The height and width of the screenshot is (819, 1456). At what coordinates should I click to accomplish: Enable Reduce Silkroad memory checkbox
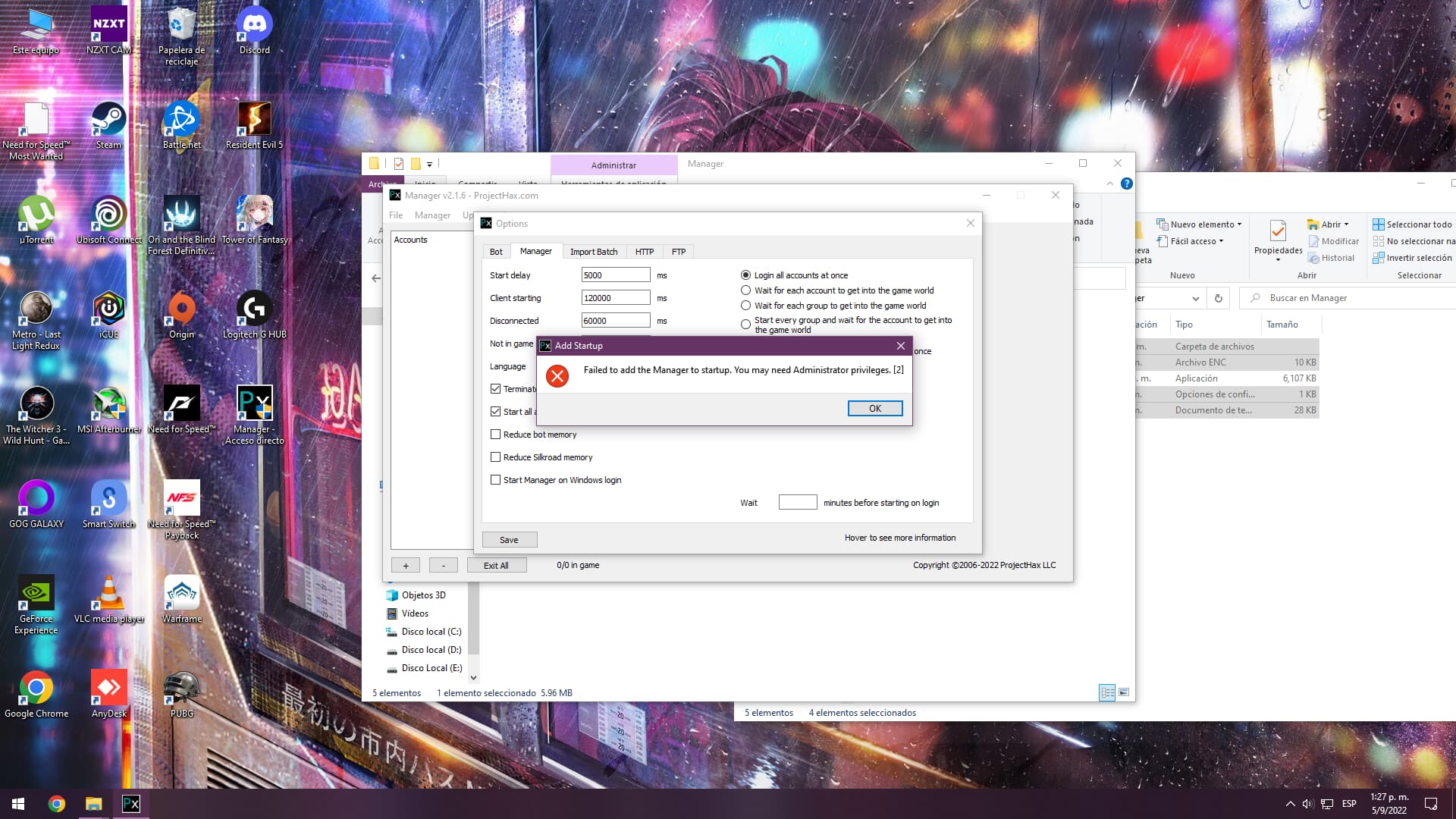click(496, 457)
